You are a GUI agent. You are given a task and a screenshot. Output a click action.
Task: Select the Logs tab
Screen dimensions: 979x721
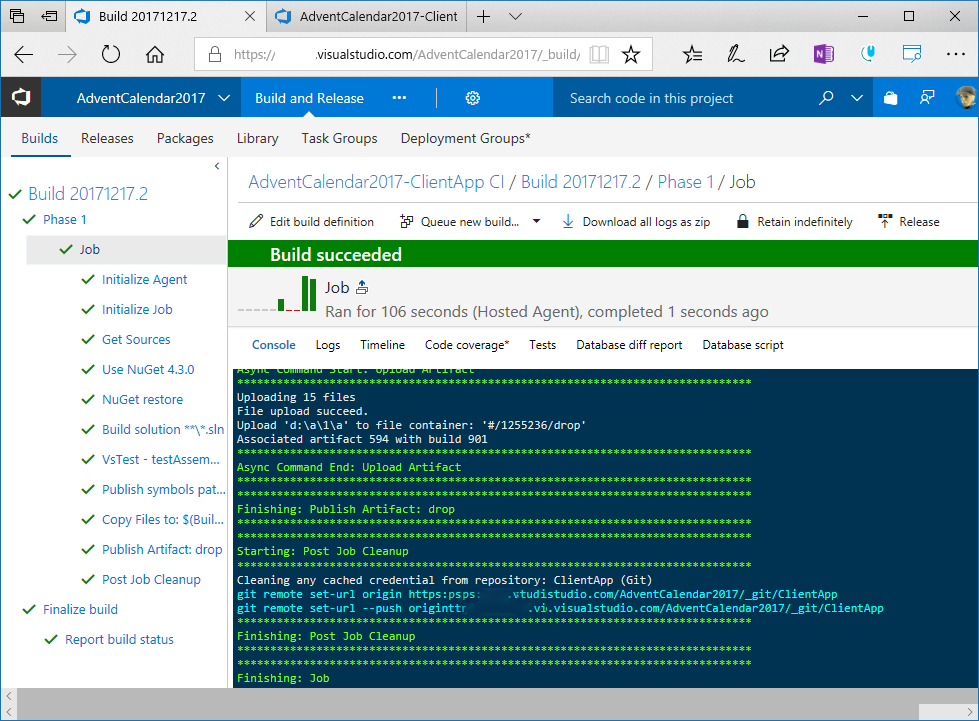click(328, 345)
